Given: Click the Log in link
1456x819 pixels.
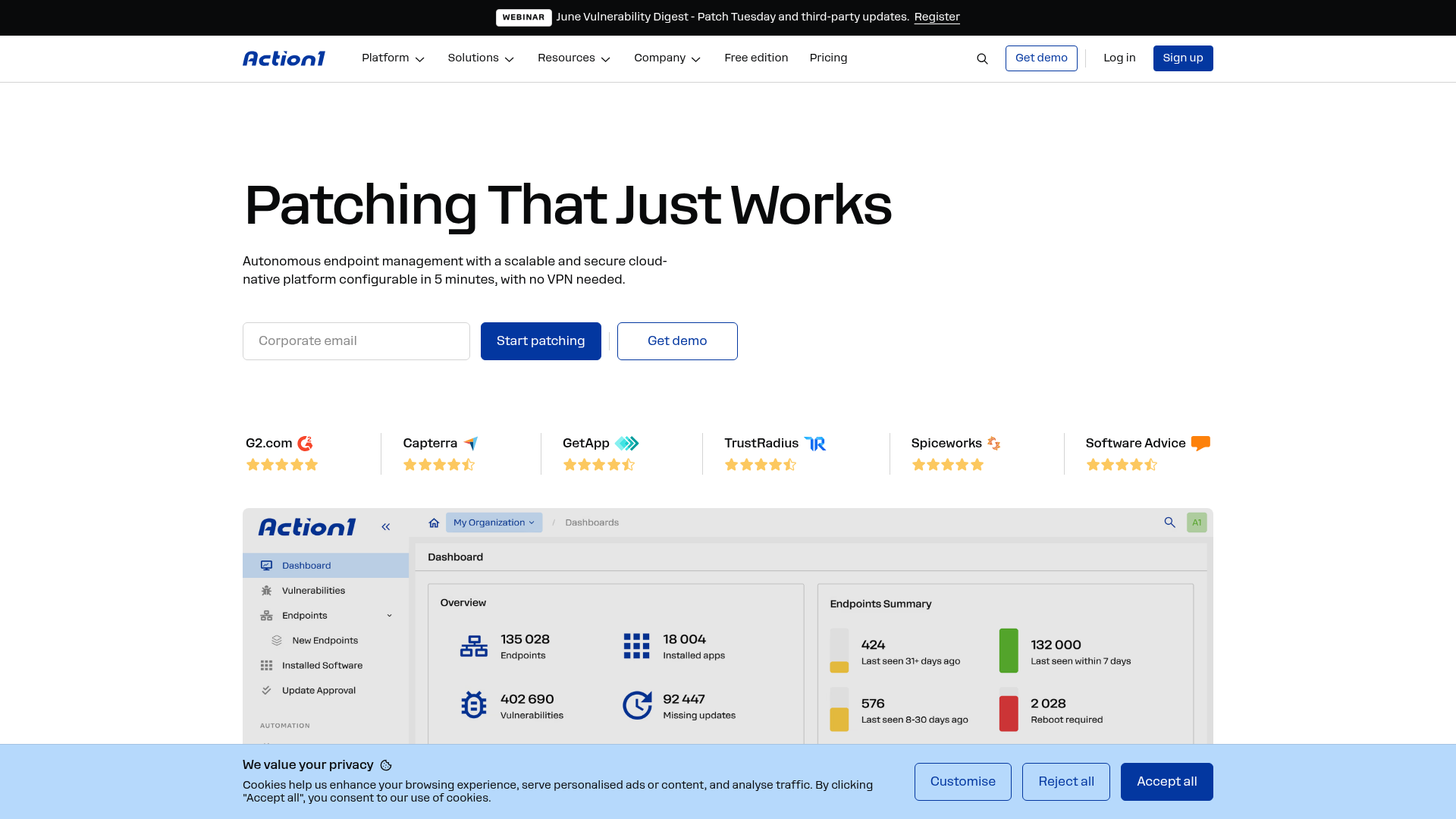Looking at the screenshot, I should click(x=1119, y=58).
